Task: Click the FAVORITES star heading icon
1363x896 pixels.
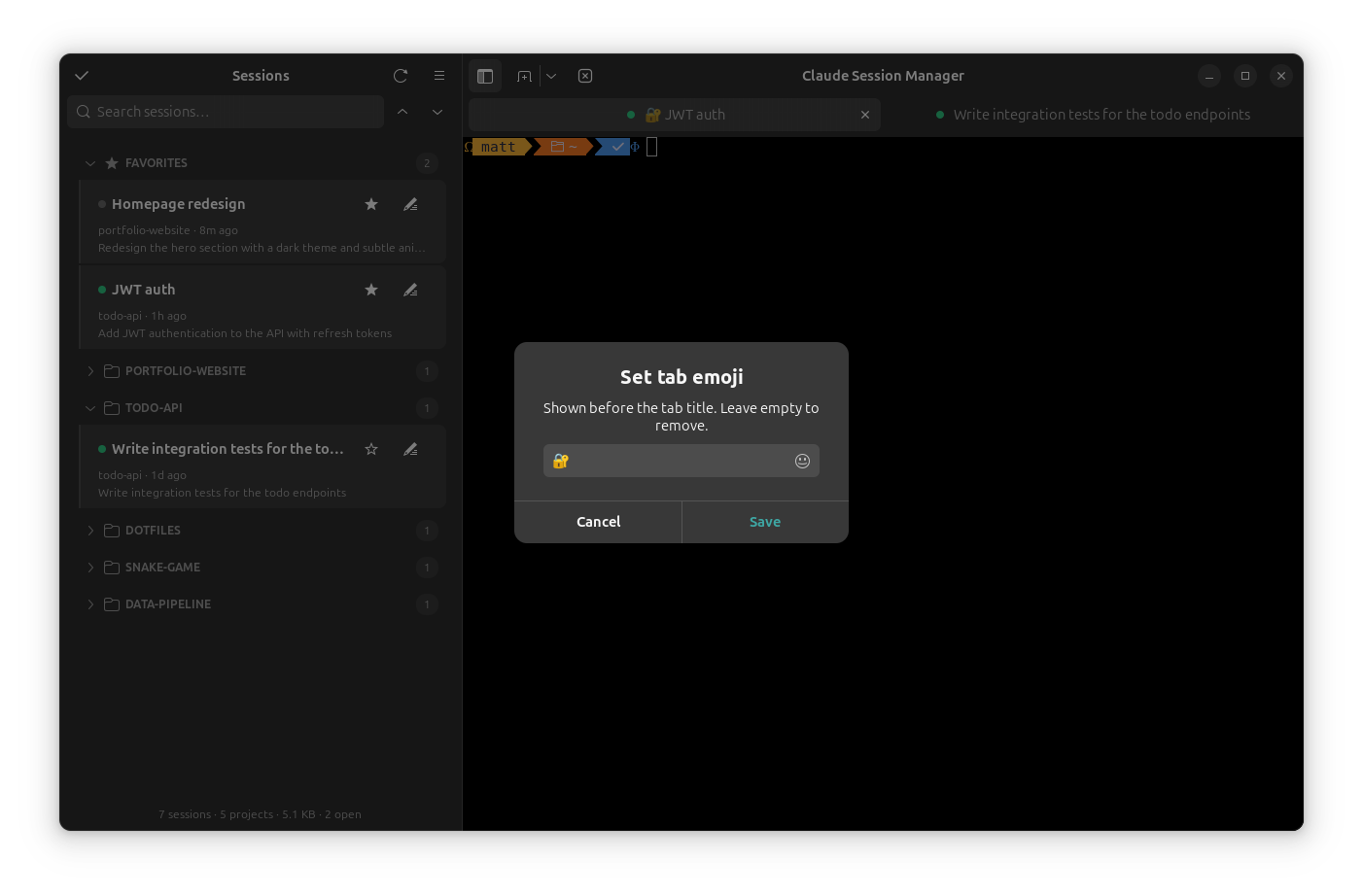Action: [112, 163]
